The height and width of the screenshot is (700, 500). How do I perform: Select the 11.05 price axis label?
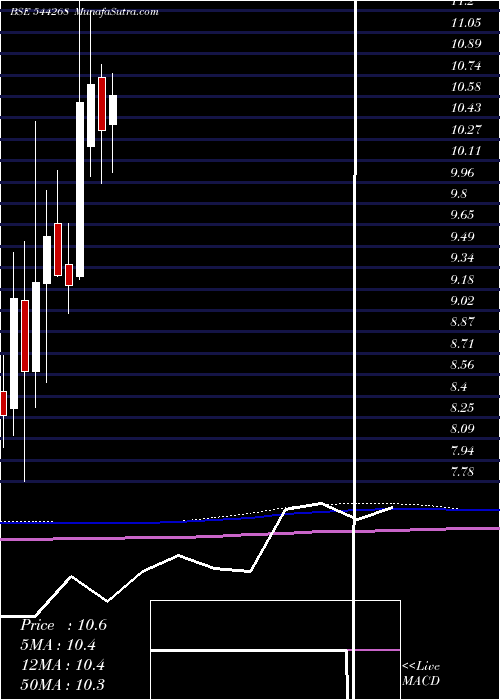[466, 23]
